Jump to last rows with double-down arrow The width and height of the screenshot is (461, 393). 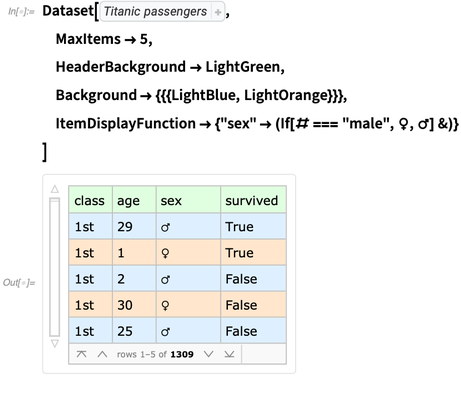point(229,354)
